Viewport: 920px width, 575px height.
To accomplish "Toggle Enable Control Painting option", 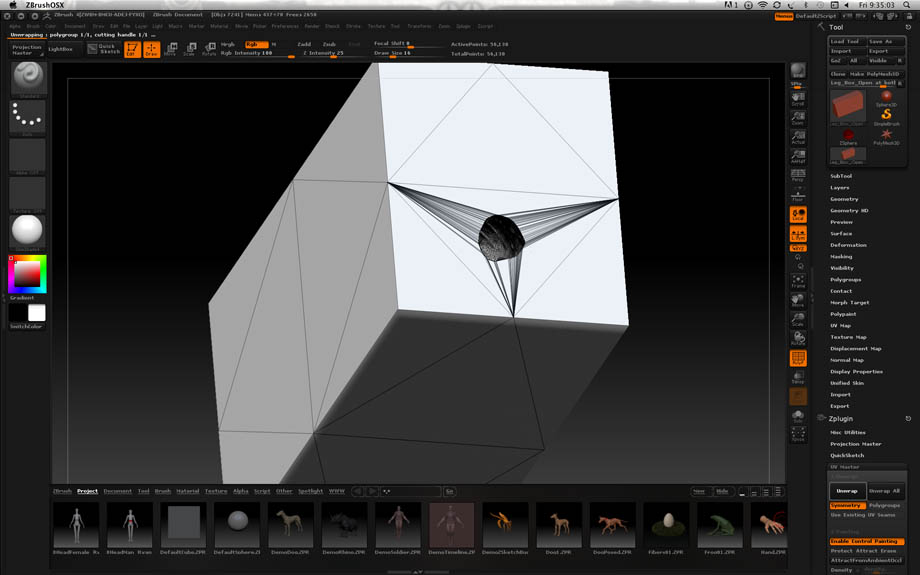I will 867,541.
